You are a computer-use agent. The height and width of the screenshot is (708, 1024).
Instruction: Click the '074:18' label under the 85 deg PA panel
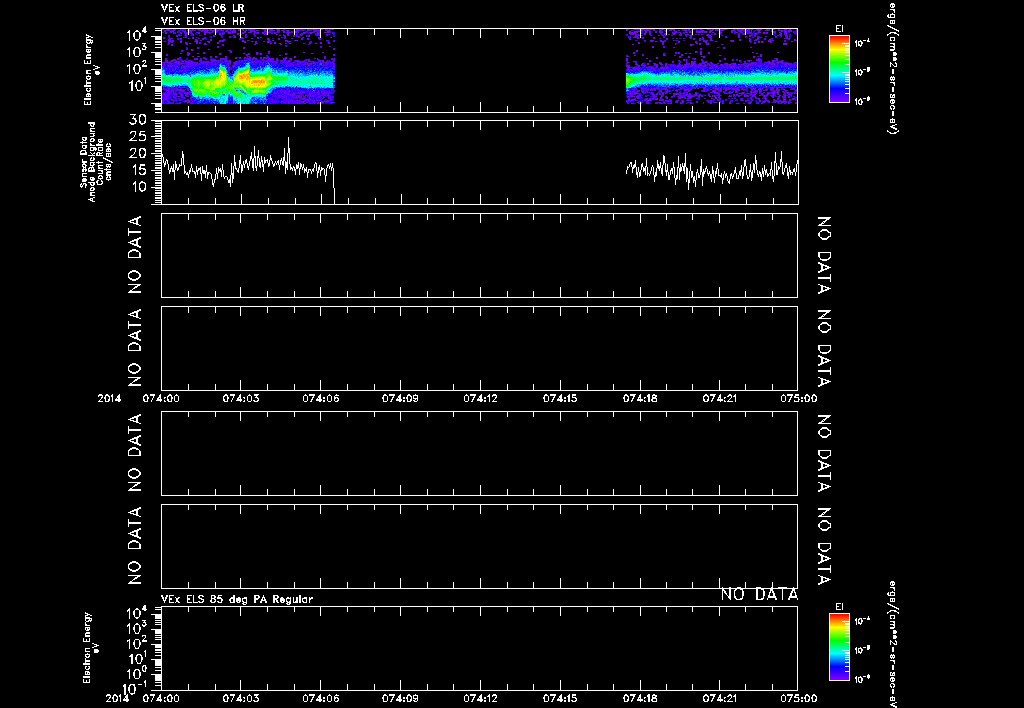(640, 698)
